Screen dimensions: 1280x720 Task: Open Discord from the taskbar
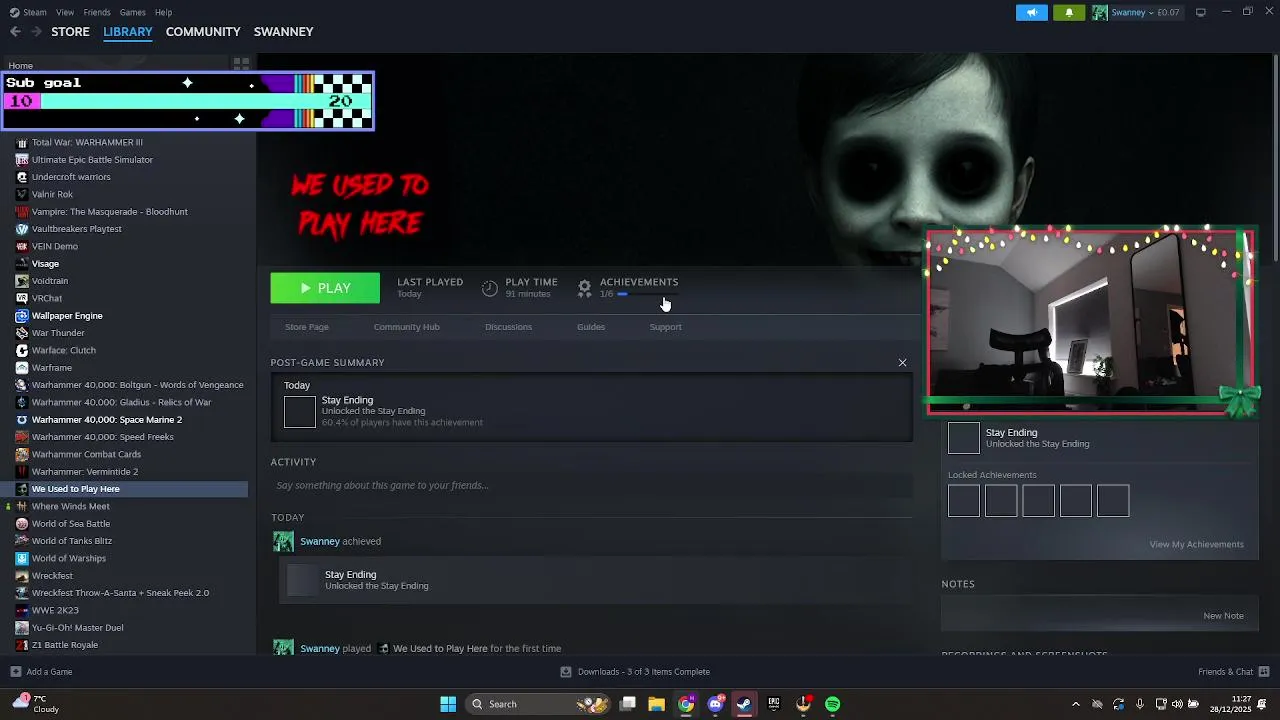point(715,704)
